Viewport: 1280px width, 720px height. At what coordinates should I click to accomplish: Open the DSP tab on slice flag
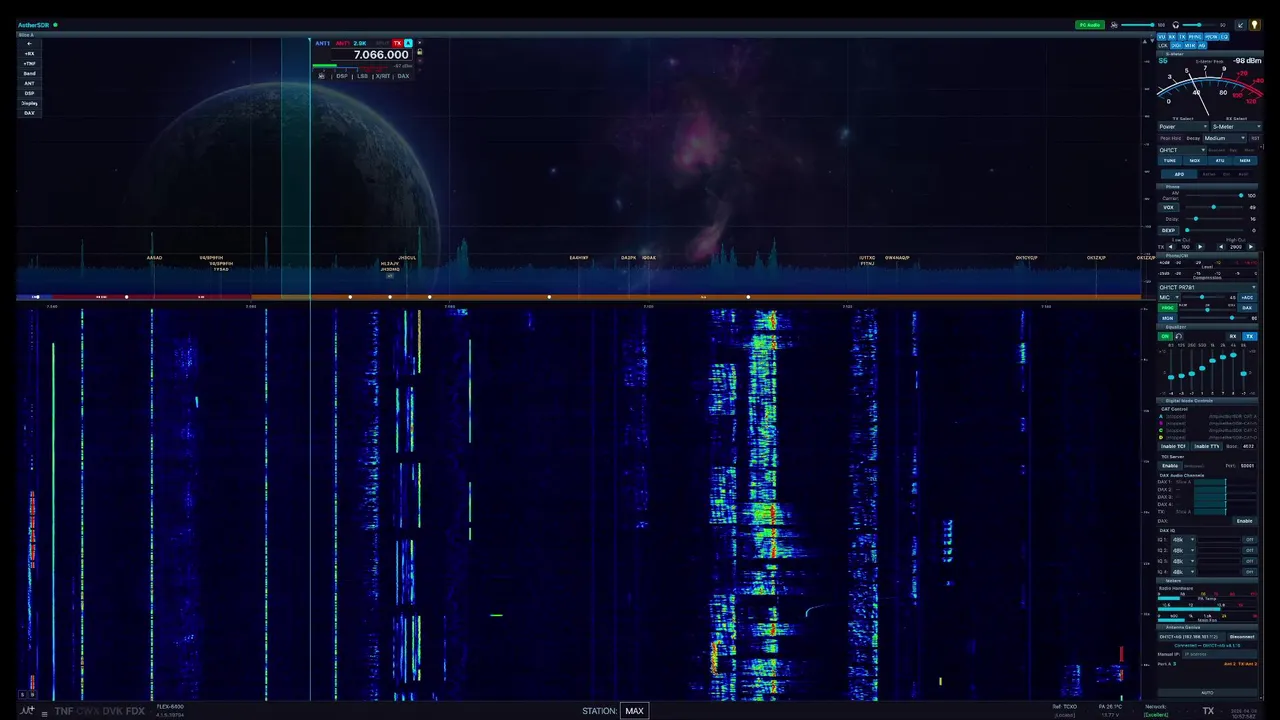click(342, 76)
